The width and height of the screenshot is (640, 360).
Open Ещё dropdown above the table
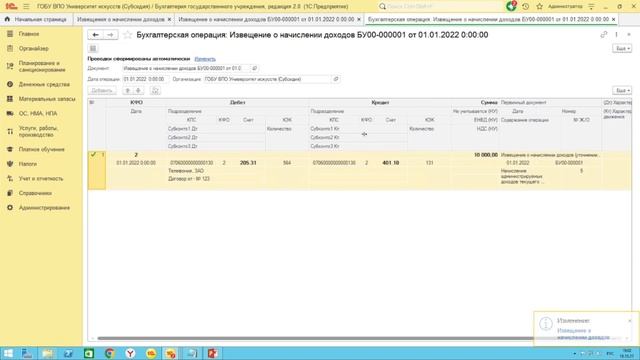tap(622, 90)
